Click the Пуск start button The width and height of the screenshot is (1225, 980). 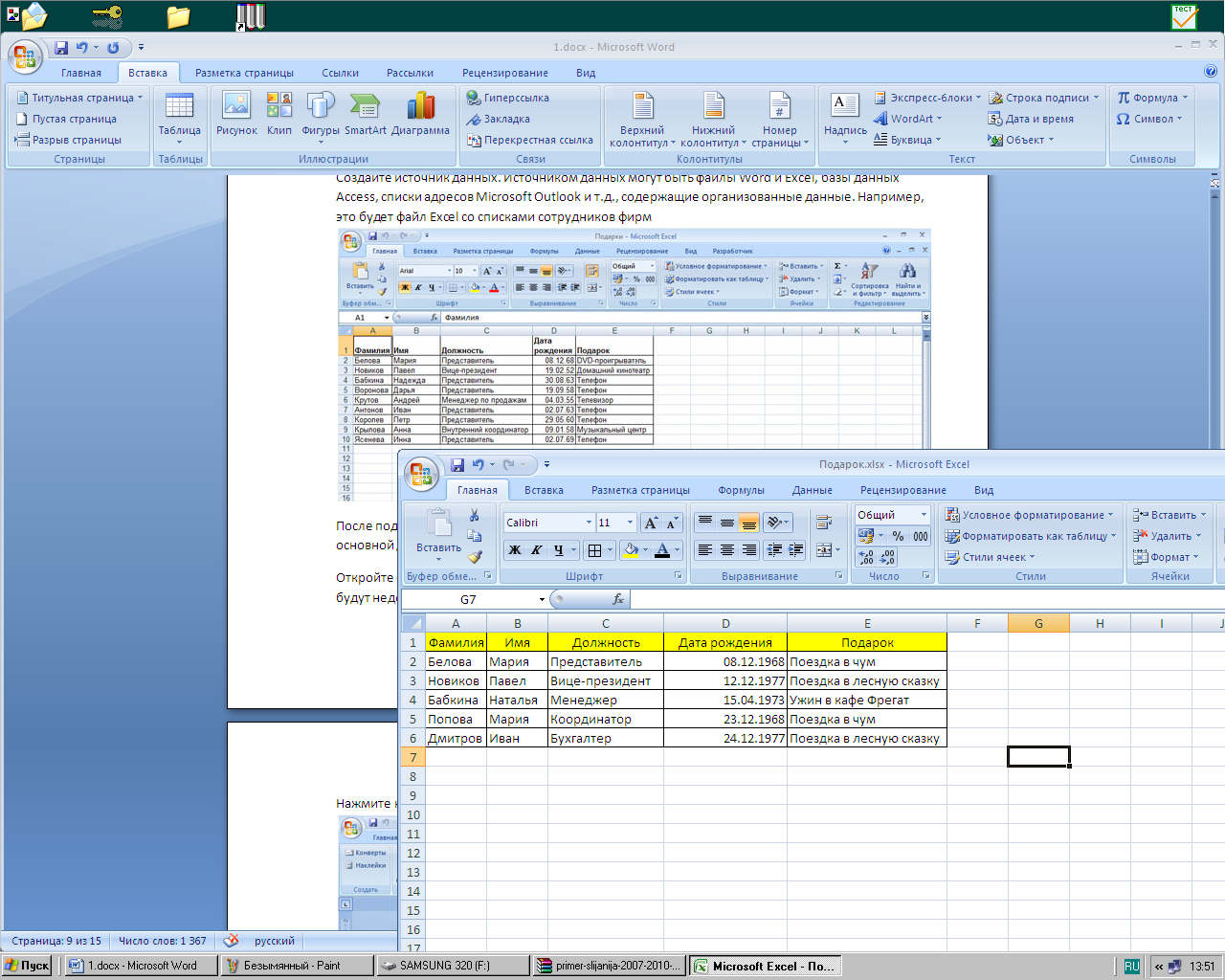click(27, 966)
